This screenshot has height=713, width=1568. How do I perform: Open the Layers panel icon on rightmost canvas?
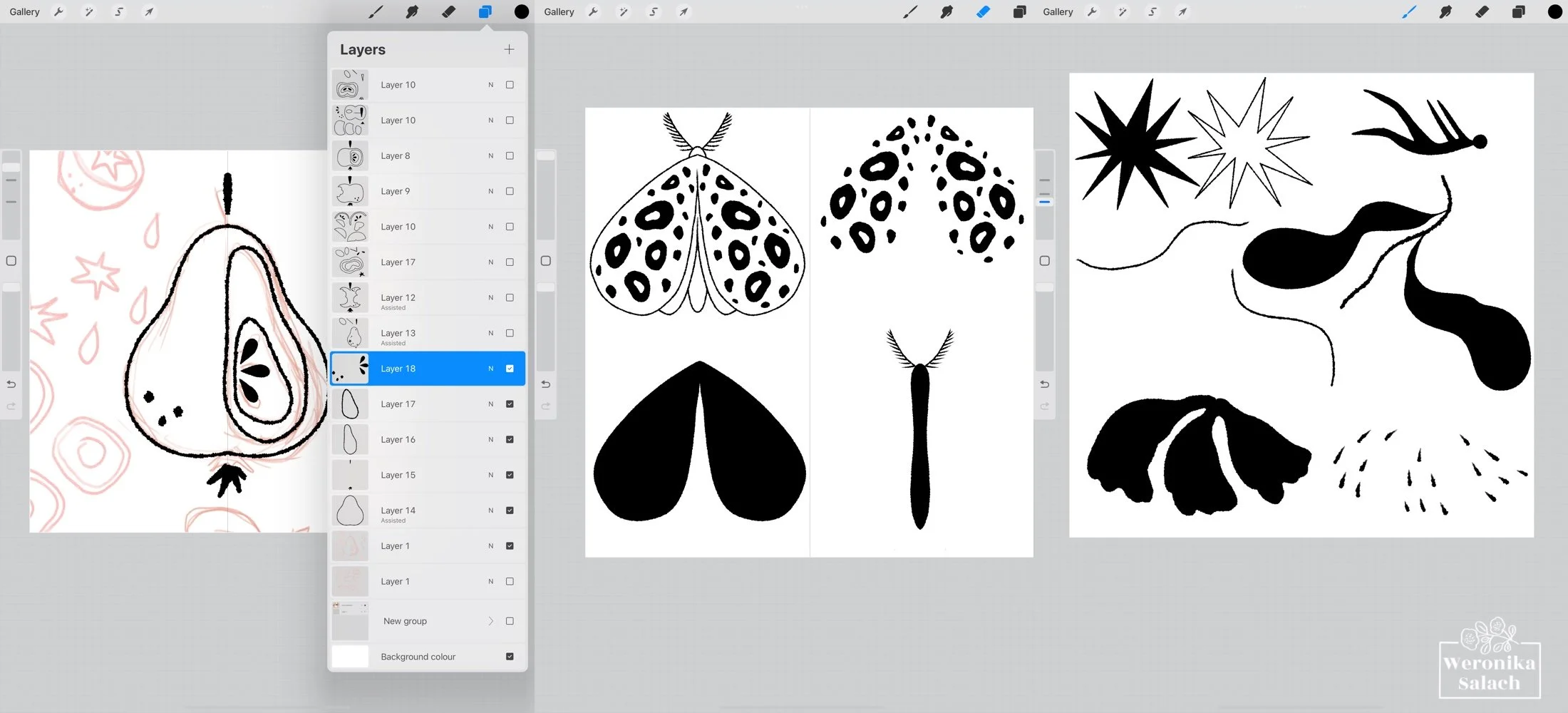click(x=1519, y=11)
